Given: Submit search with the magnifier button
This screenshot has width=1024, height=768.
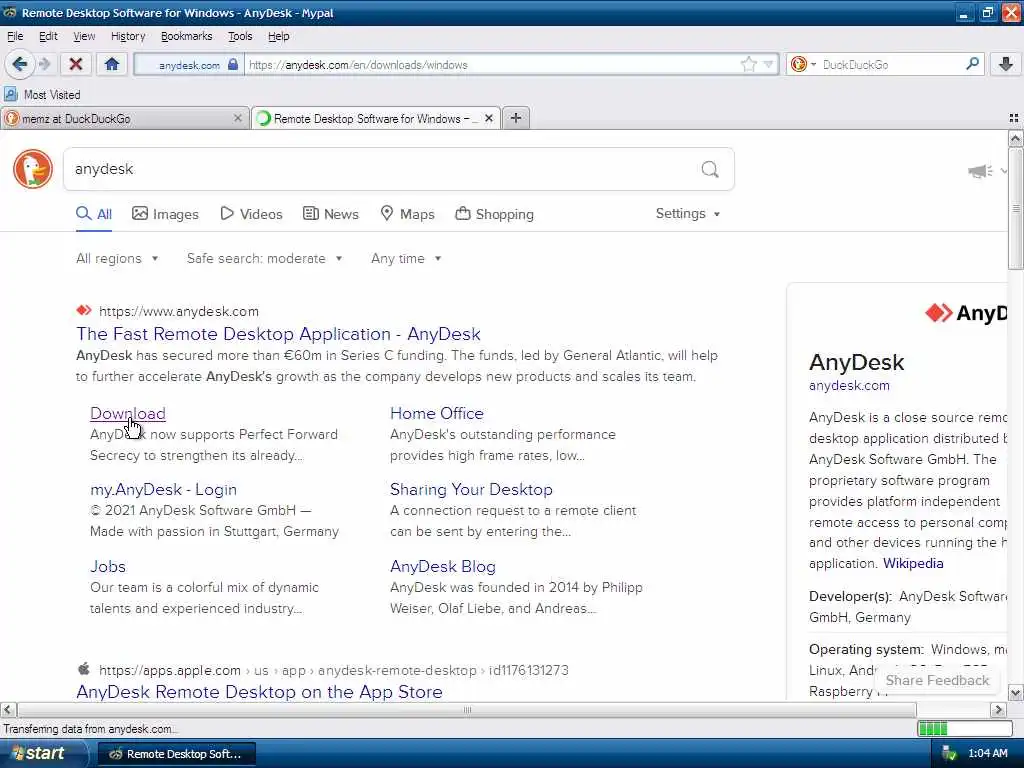Looking at the screenshot, I should pos(710,169).
